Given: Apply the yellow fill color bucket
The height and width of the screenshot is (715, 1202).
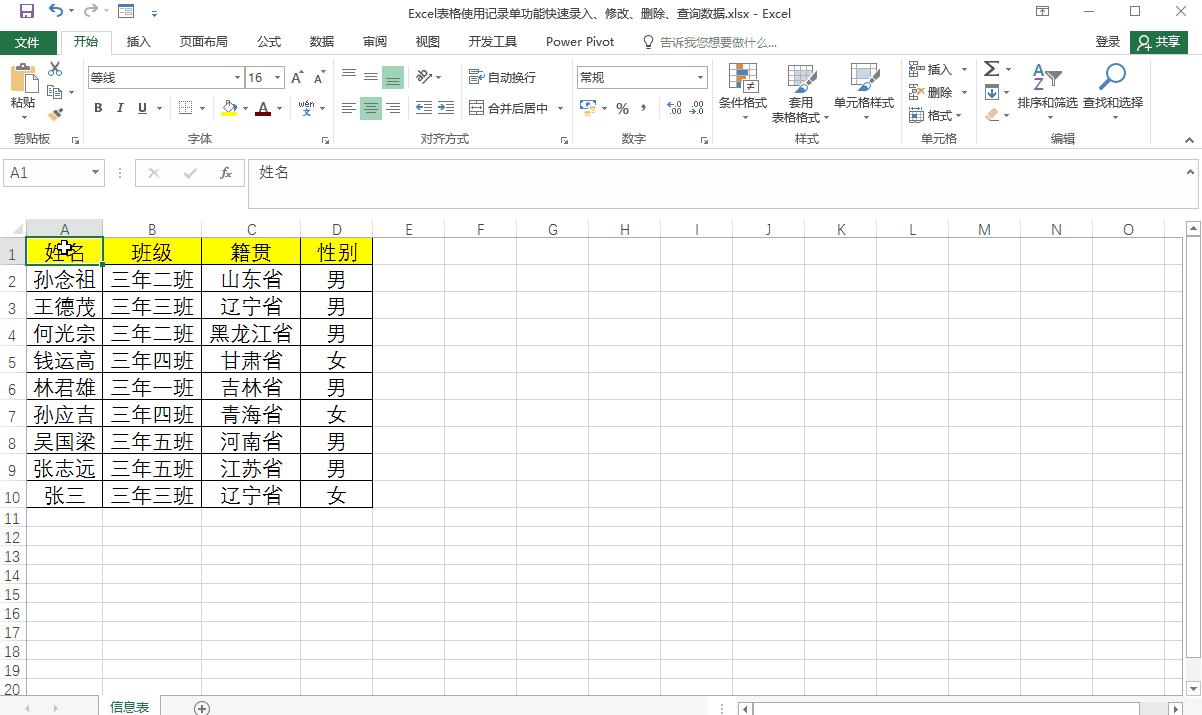Looking at the screenshot, I should [x=229, y=108].
